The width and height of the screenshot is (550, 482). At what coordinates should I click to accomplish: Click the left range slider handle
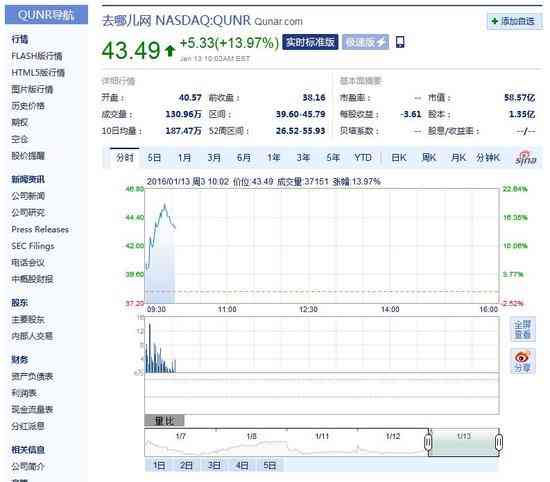(x=428, y=442)
